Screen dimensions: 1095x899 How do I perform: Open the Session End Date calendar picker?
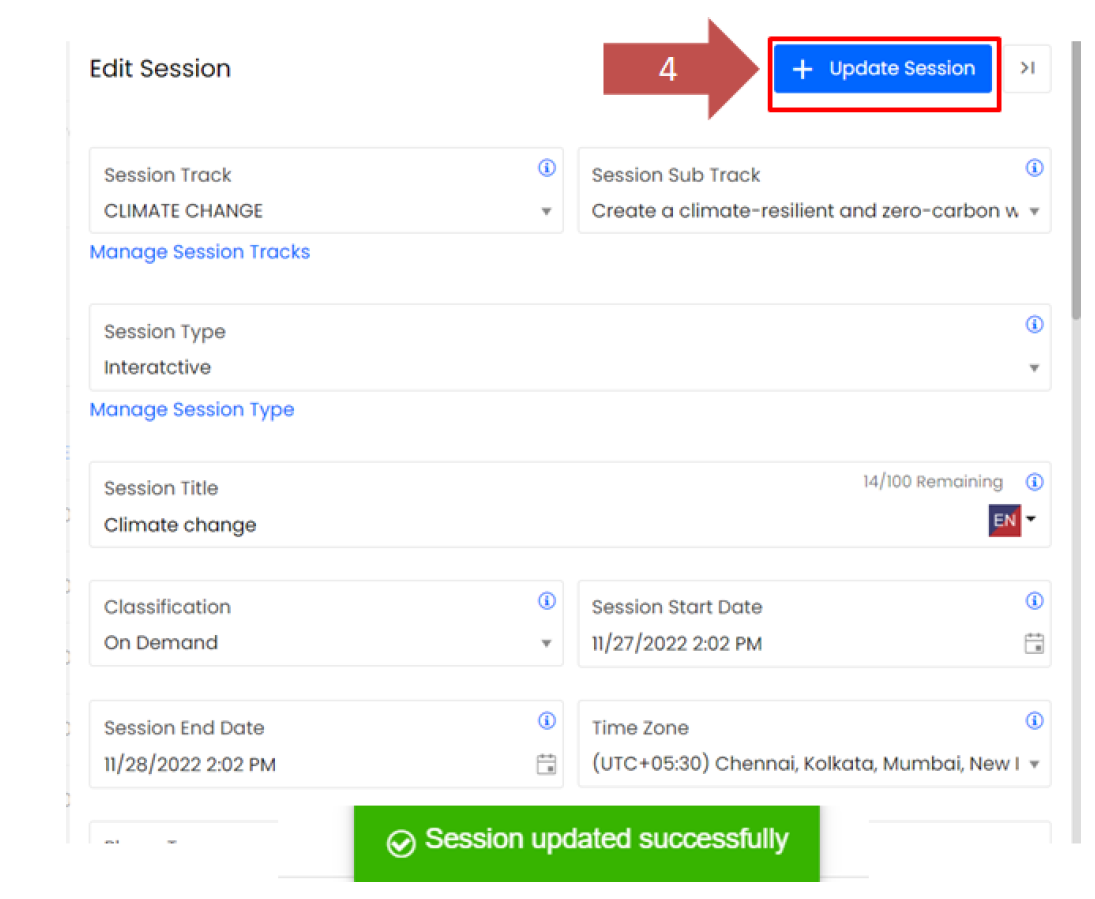click(x=546, y=764)
